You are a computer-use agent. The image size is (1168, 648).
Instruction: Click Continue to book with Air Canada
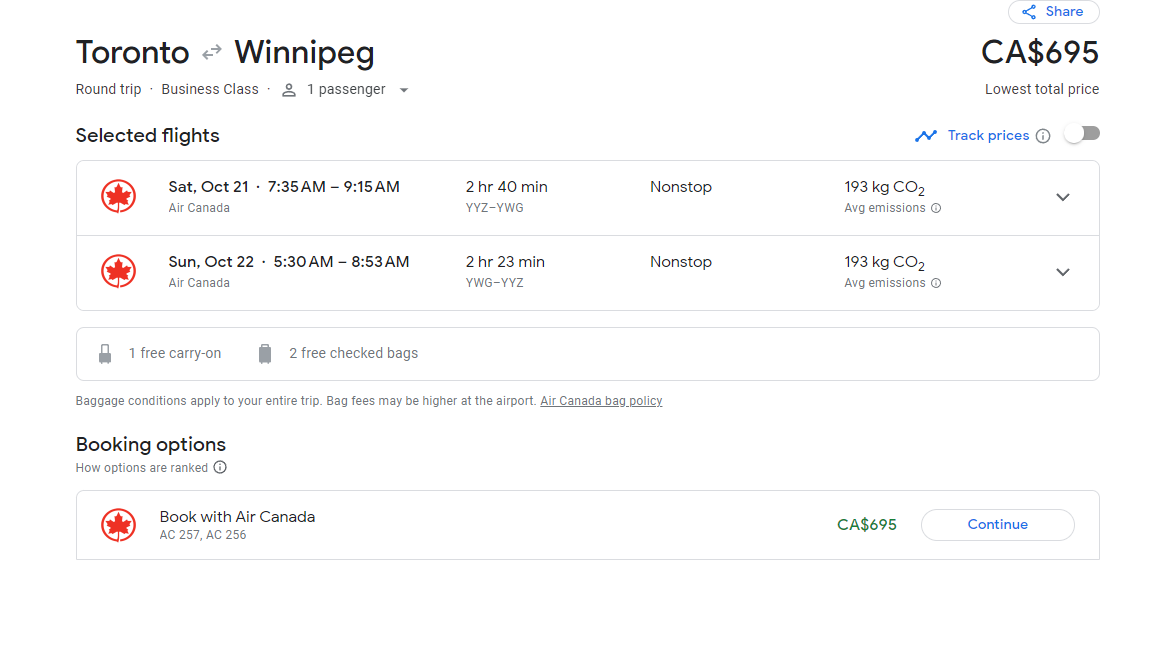[997, 525]
